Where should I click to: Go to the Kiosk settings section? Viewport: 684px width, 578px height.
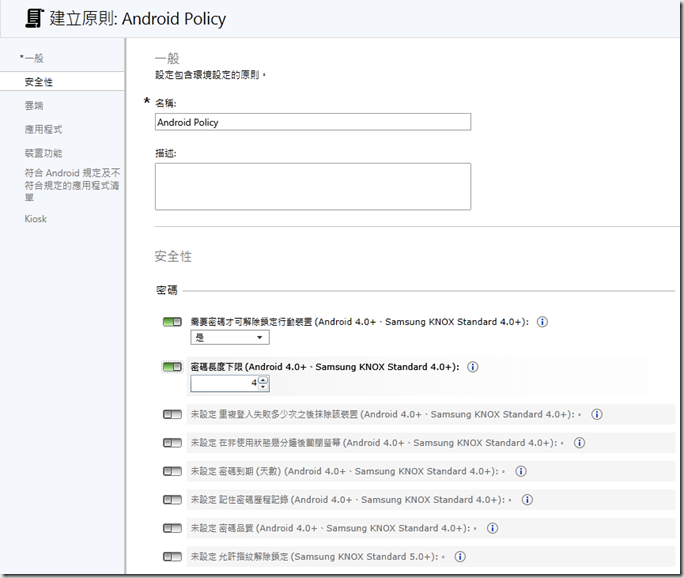click(36, 218)
